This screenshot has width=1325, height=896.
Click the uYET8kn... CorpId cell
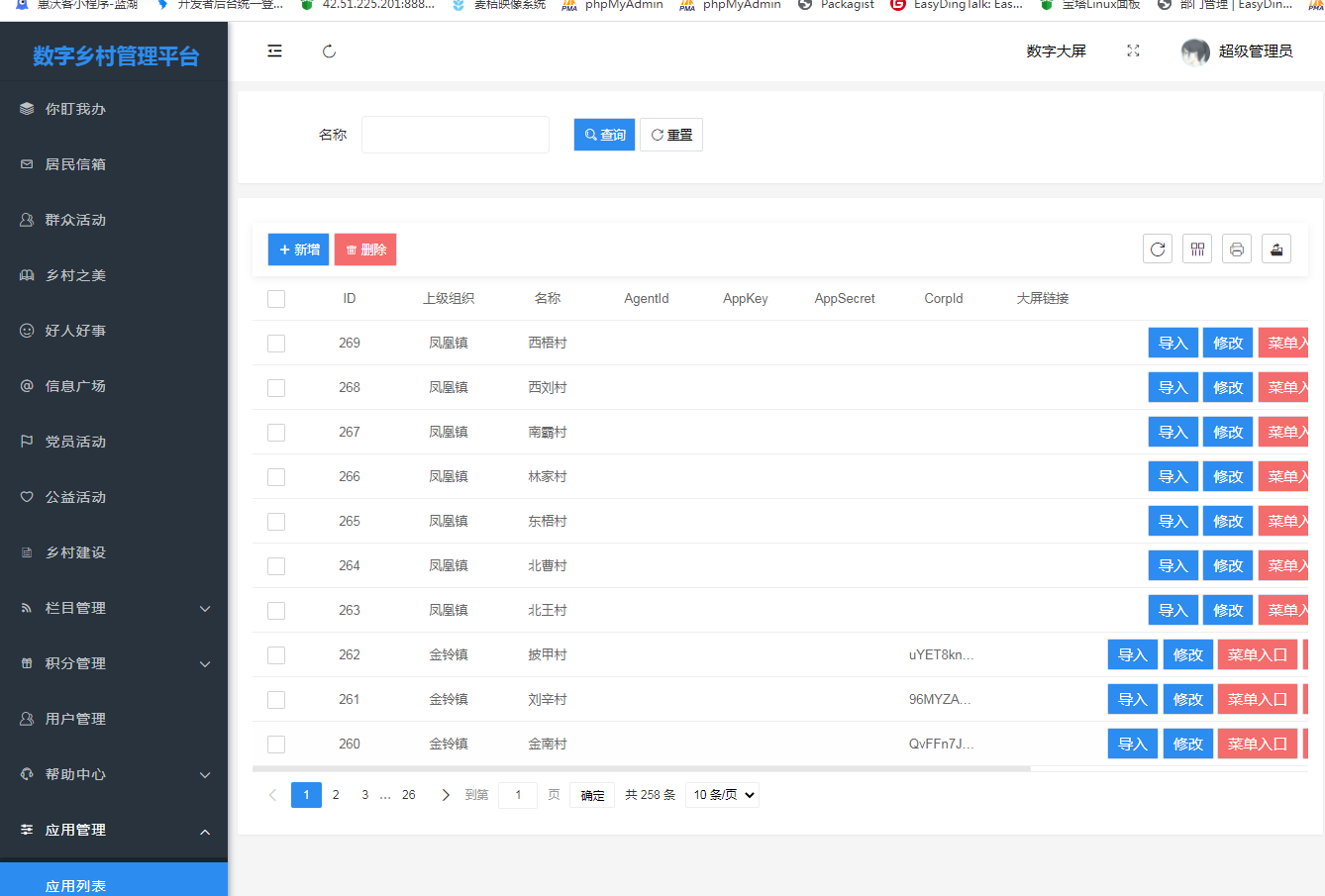click(x=942, y=654)
